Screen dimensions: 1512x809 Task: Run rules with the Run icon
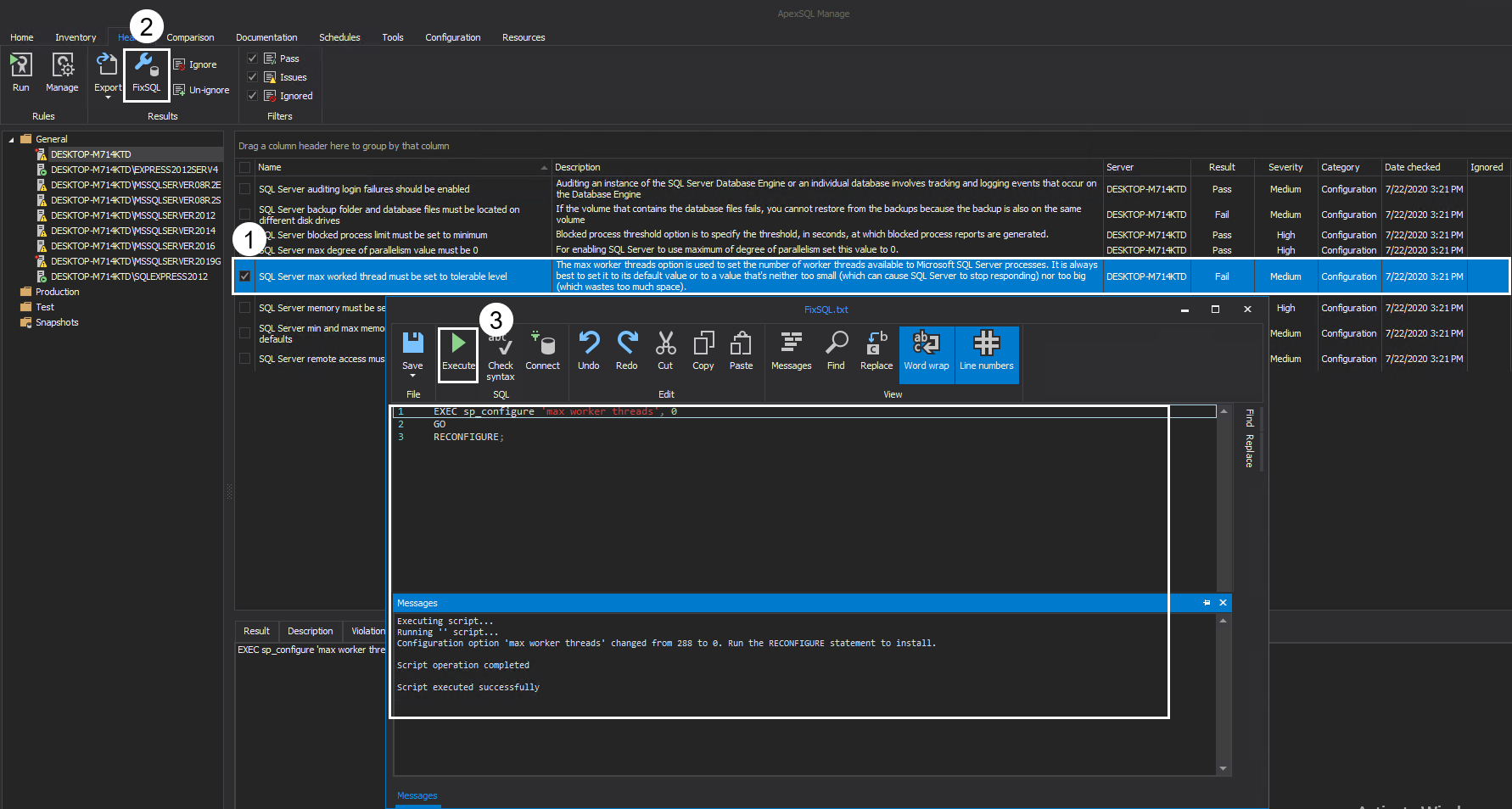(x=20, y=72)
